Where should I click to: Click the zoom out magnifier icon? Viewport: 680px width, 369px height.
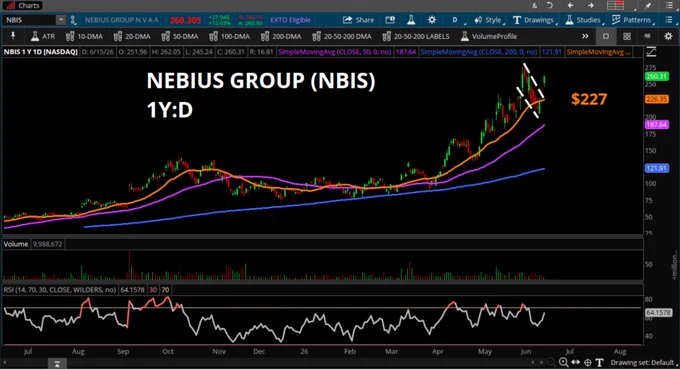click(x=551, y=362)
